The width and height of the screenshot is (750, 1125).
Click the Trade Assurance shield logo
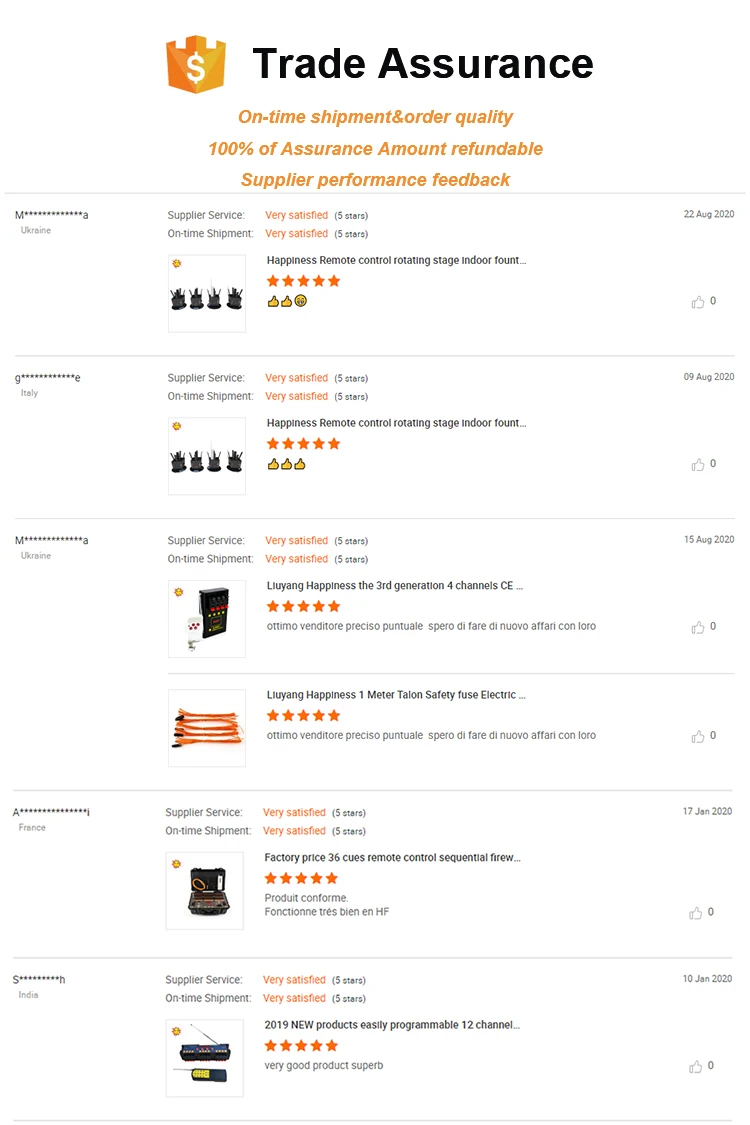click(x=196, y=64)
